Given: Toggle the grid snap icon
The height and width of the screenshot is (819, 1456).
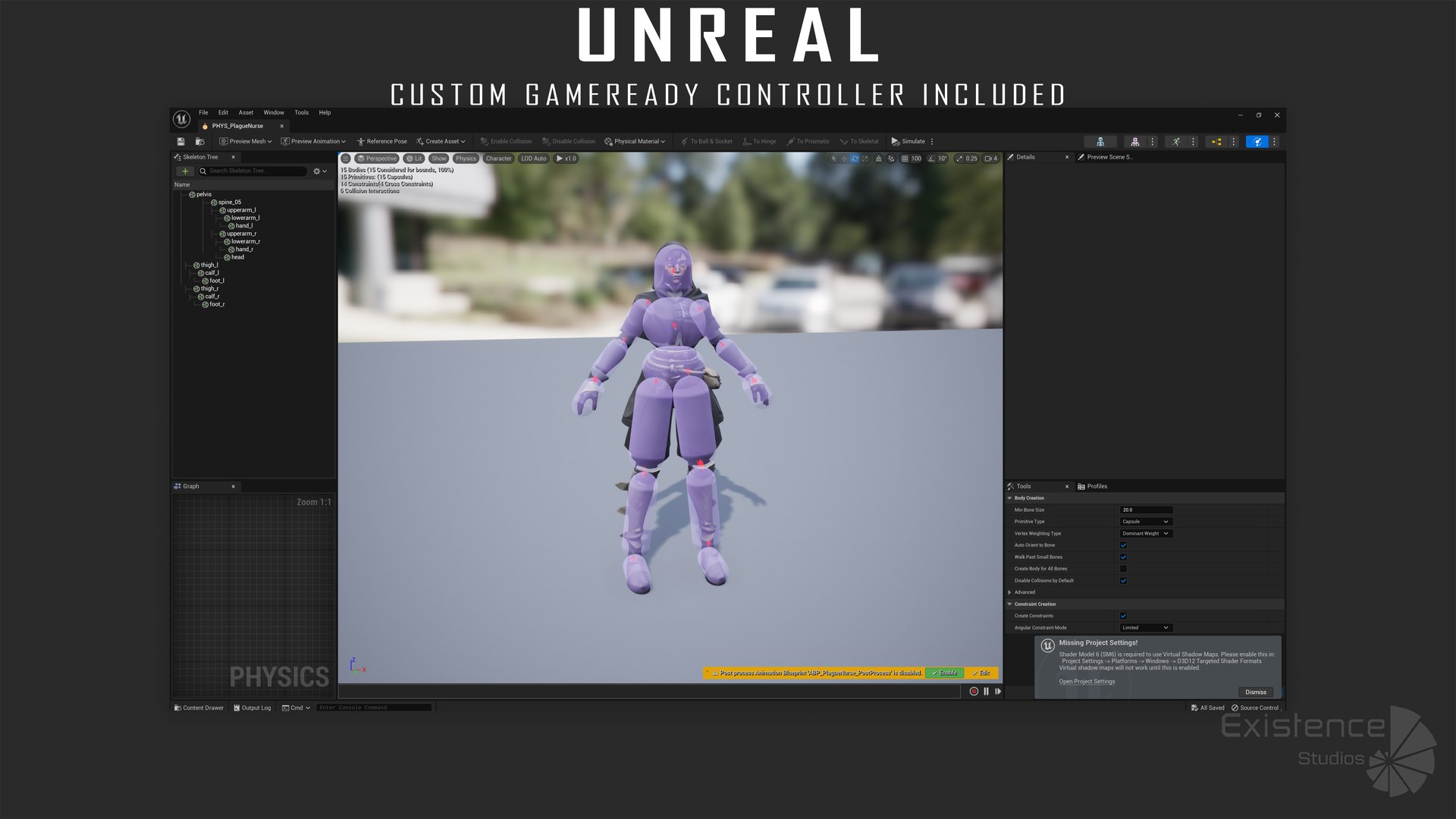Looking at the screenshot, I should point(905,158).
